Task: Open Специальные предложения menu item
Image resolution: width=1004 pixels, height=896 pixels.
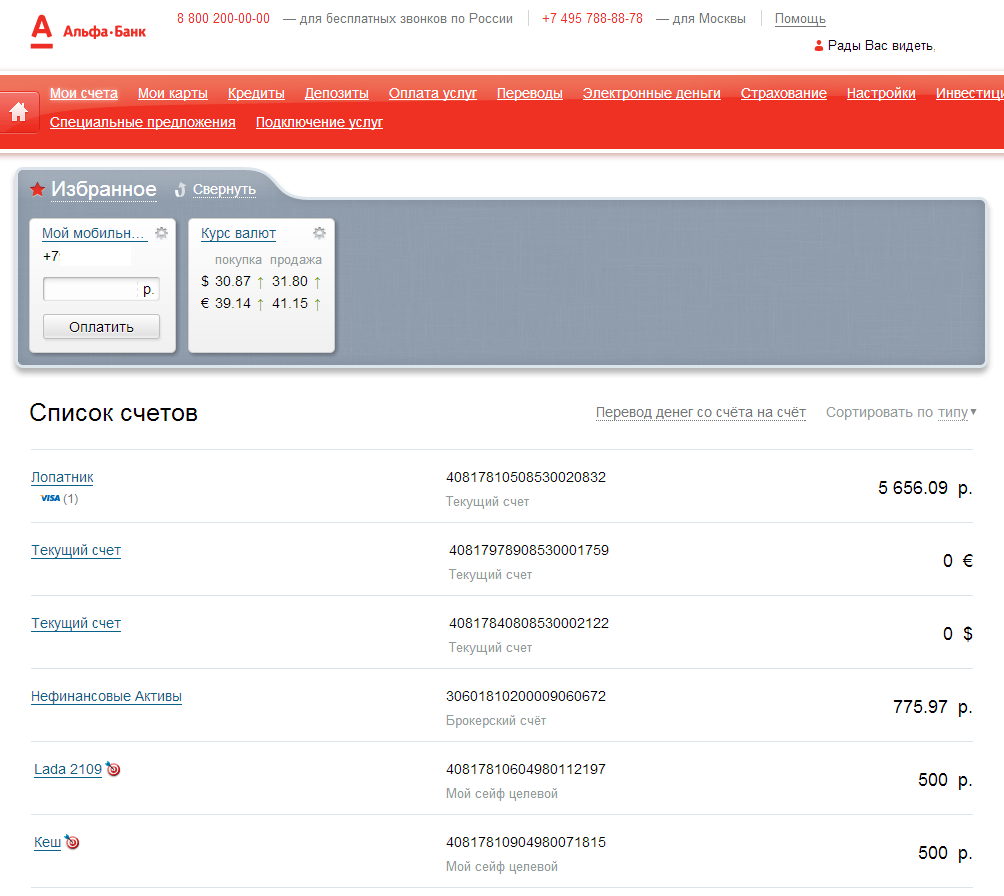Action: coord(142,122)
